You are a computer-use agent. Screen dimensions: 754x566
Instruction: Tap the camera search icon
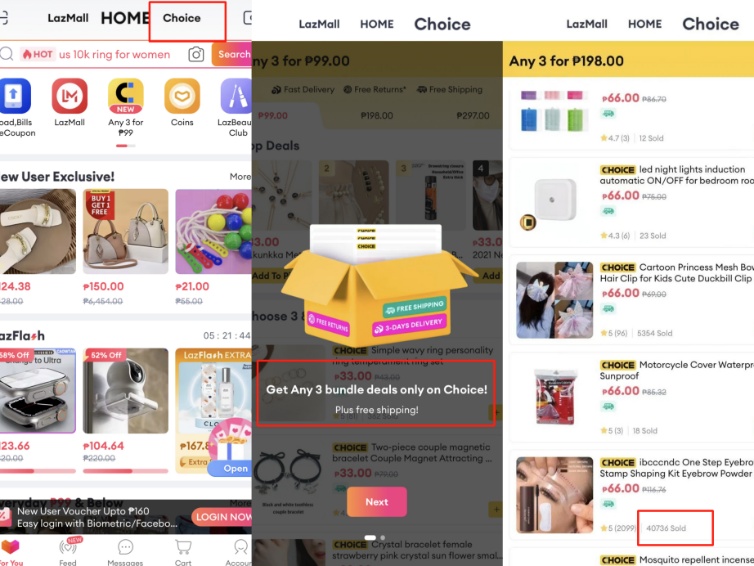pos(196,54)
